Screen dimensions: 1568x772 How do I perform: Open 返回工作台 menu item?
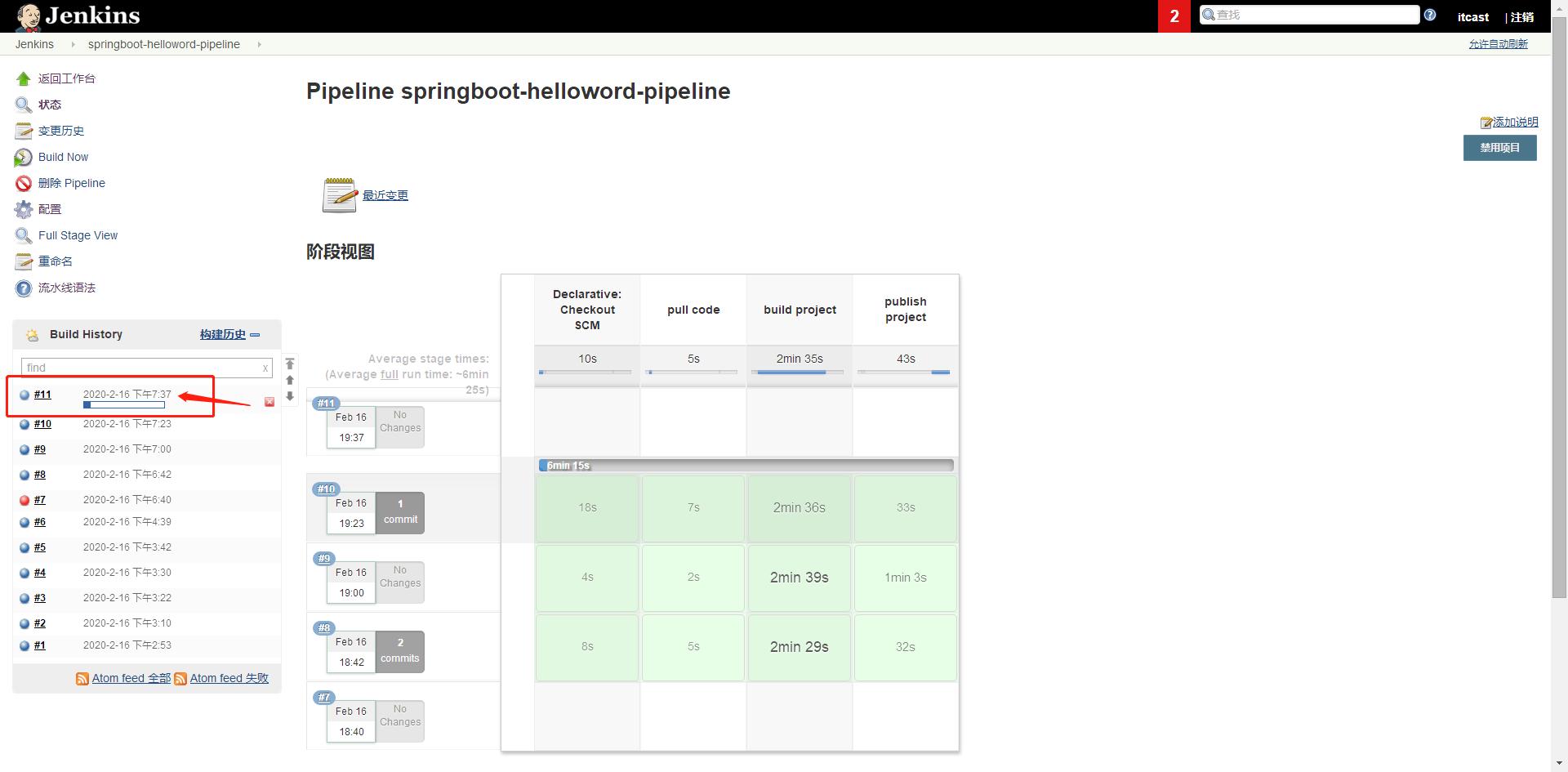tap(67, 78)
